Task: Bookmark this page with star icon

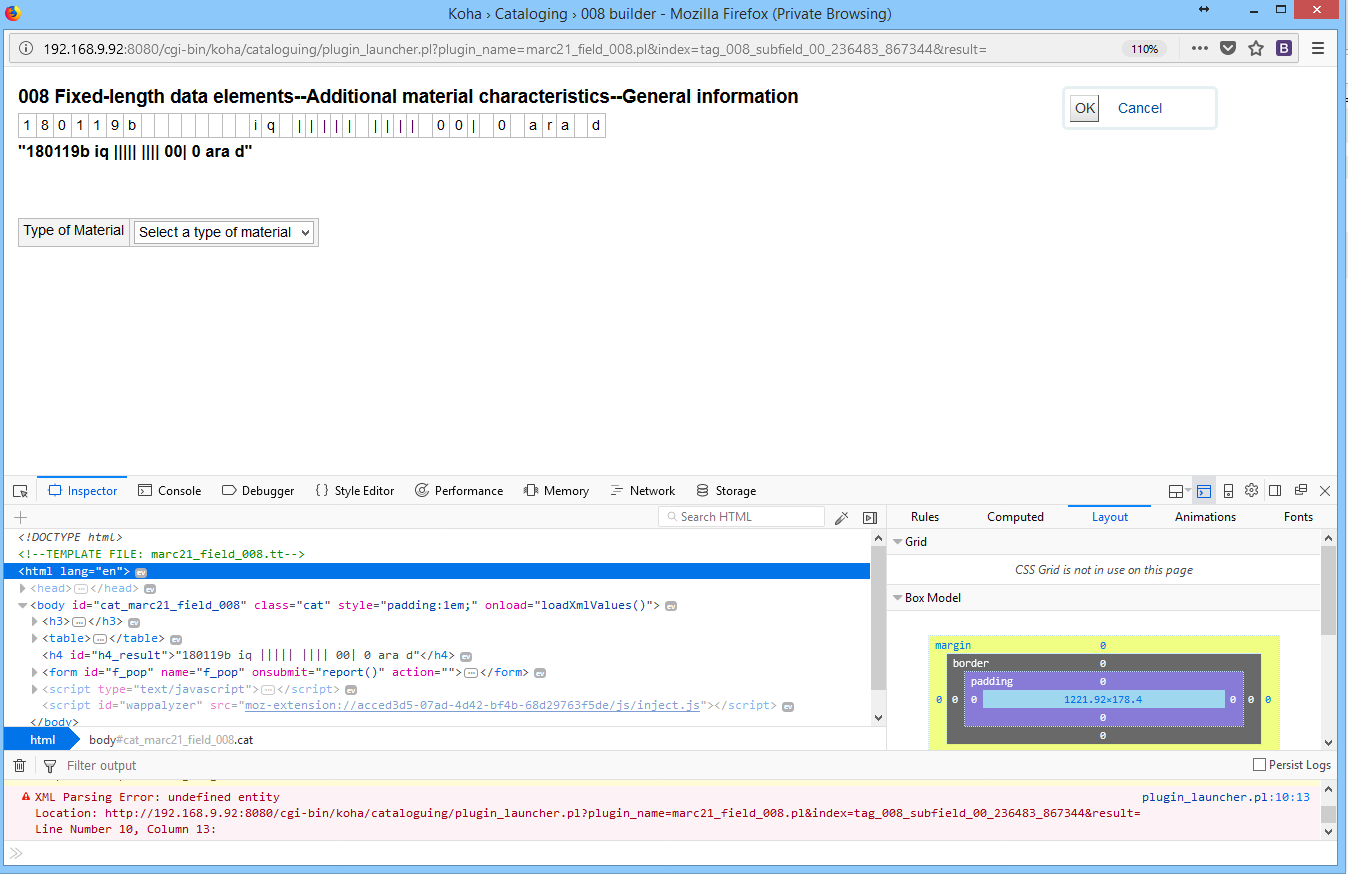Action: (1256, 49)
